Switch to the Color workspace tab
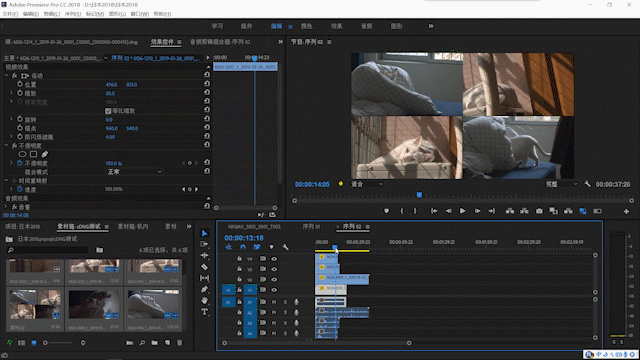The width and height of the screenshot is (640, 360). pos(306,26)
